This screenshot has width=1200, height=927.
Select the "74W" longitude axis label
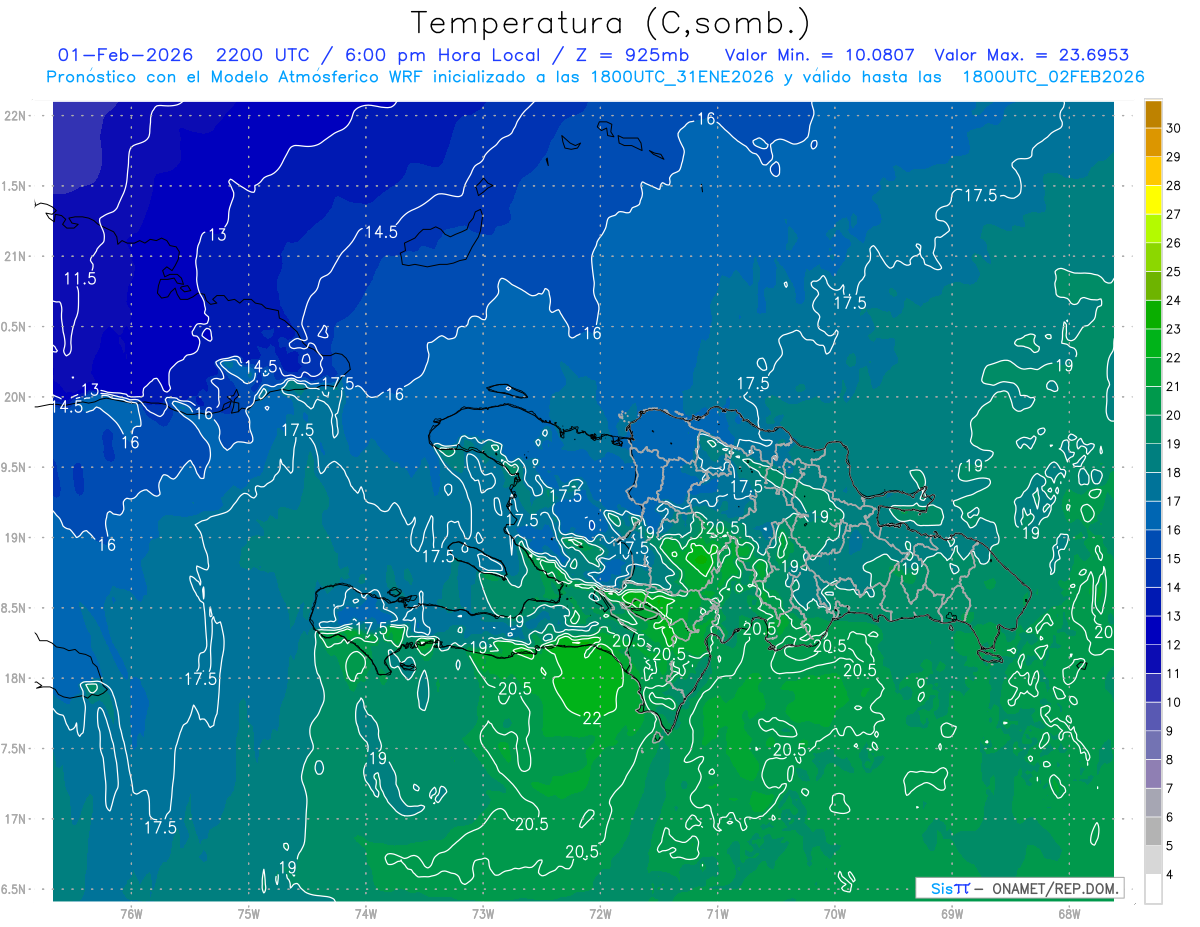click(366, 914)
